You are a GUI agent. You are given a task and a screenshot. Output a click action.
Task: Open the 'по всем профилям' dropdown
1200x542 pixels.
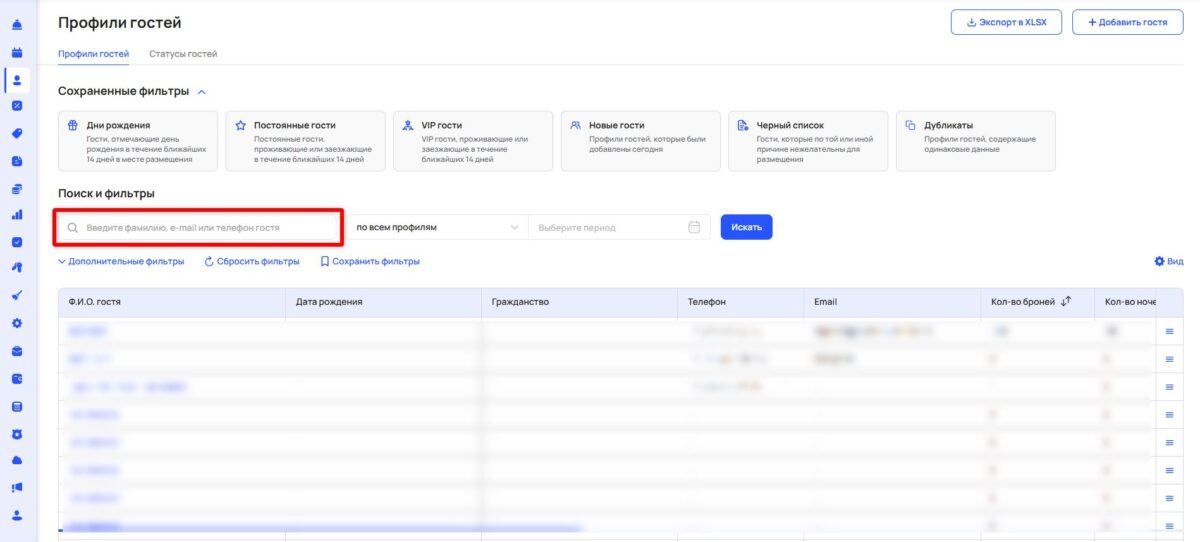click(x=438, y=228)
